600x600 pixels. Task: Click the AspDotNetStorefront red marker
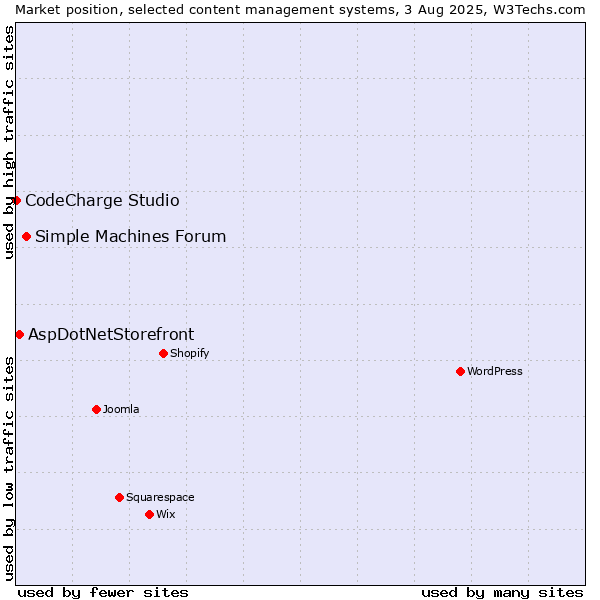(x=20, y=334)
